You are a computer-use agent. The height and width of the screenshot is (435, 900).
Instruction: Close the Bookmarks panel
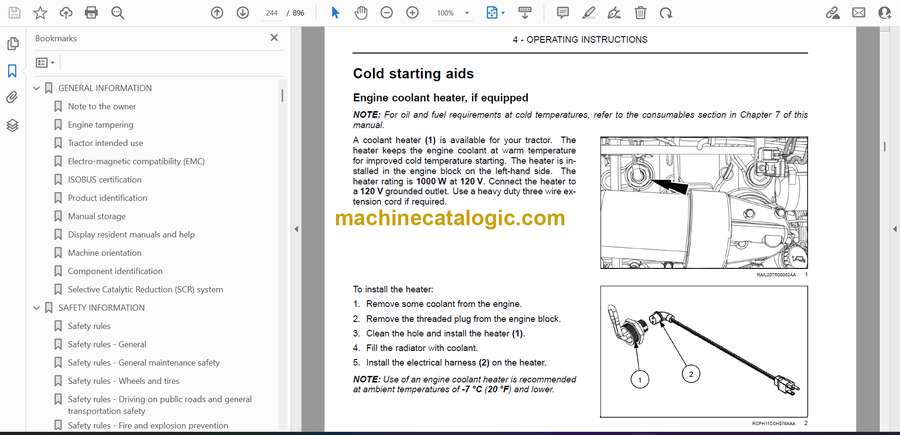[x=274, y=38]
